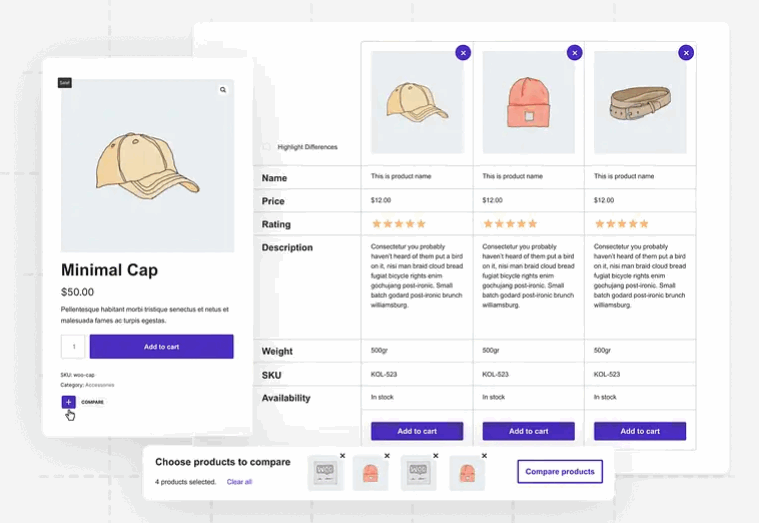Click the Compare products button
The width and height of the screenshot is (759, 523).
[560, 472]
